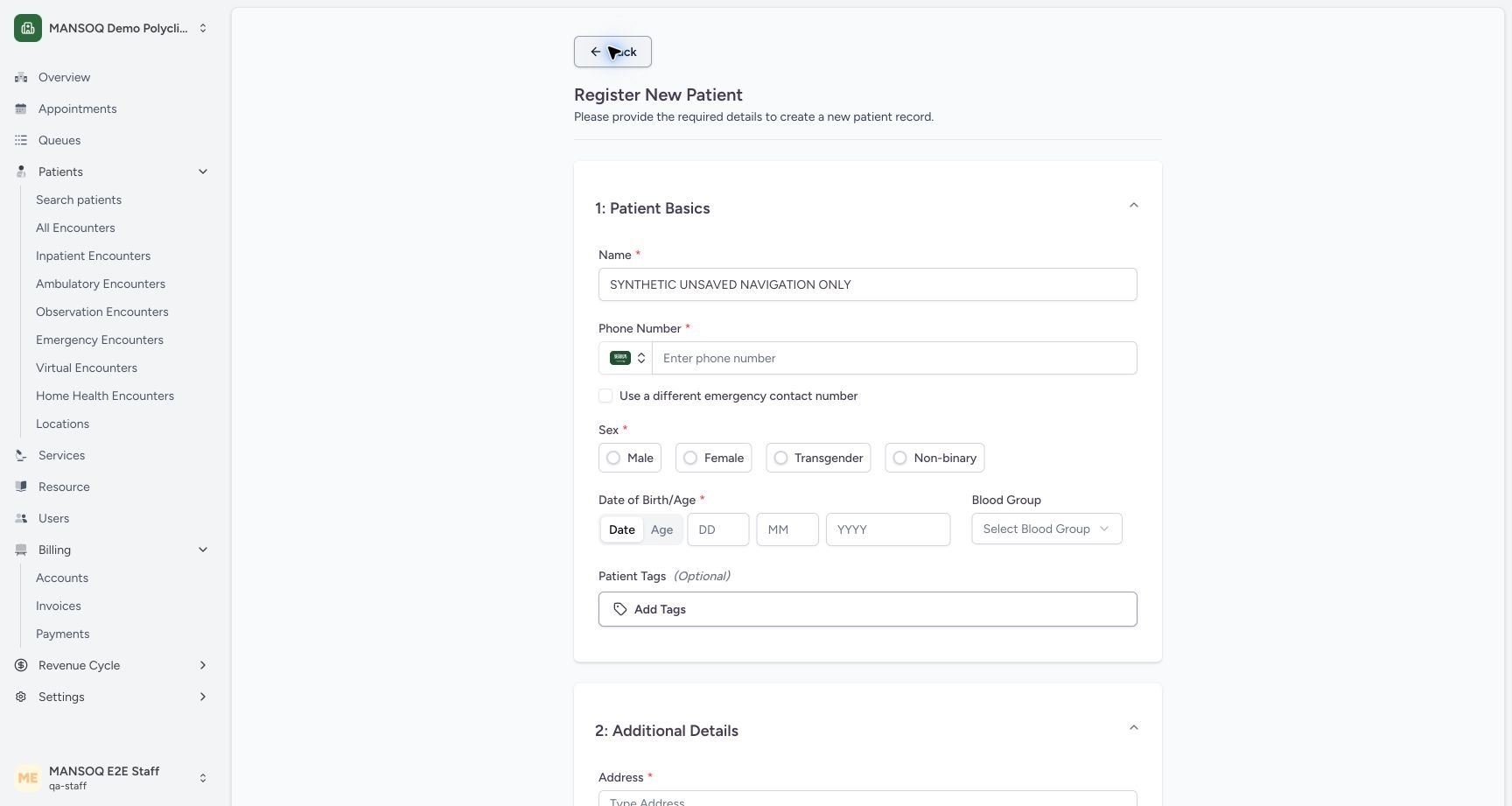The height and width of the screenshot is (806, 1512).
Task: Collapse the Billing sidebar menu chevron
Action: pyautogui.click(x=203, y=550)
